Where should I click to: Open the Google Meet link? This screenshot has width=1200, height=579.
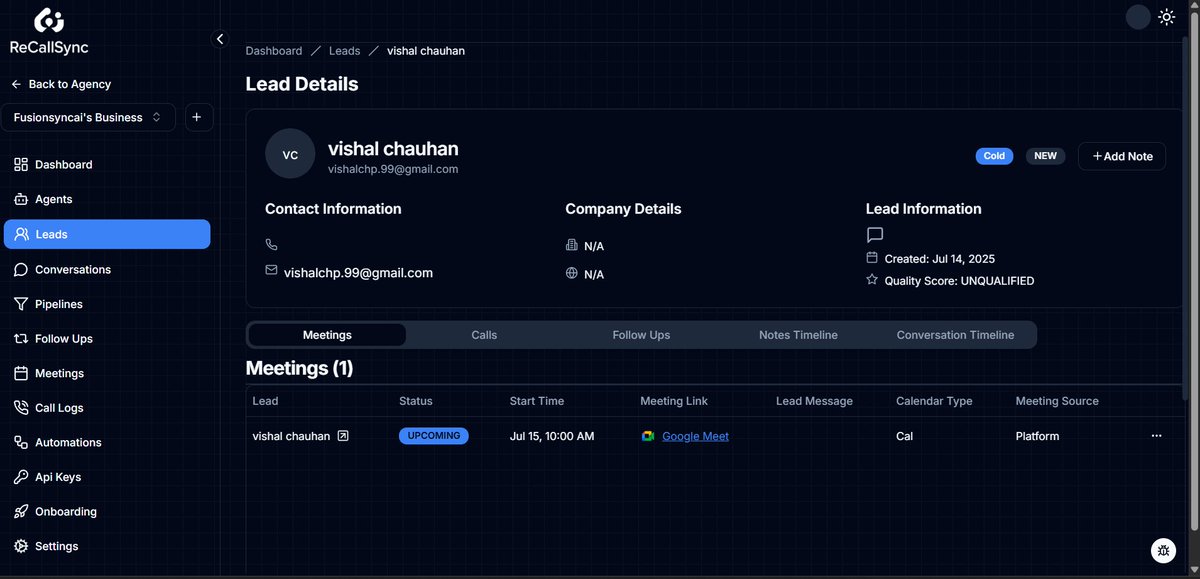(x=694, y=436)
